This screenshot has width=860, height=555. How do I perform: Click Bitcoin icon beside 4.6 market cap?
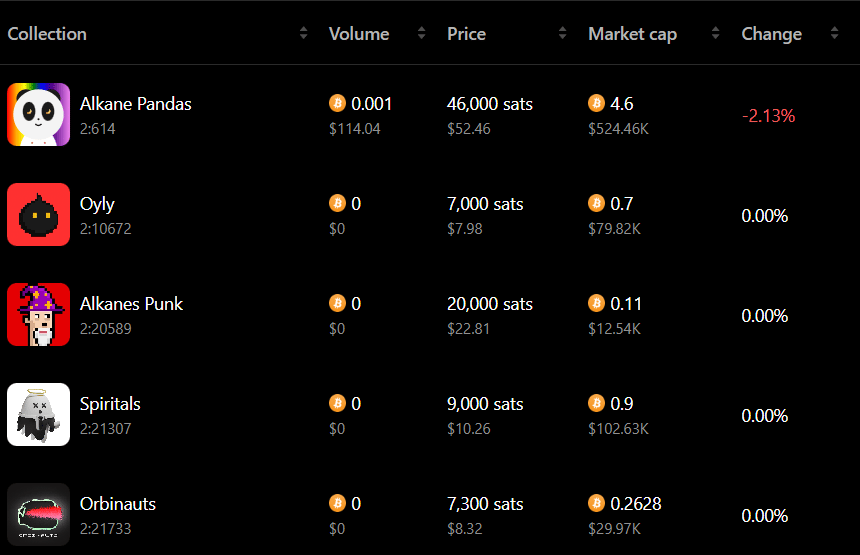click(x=597, y=103)
